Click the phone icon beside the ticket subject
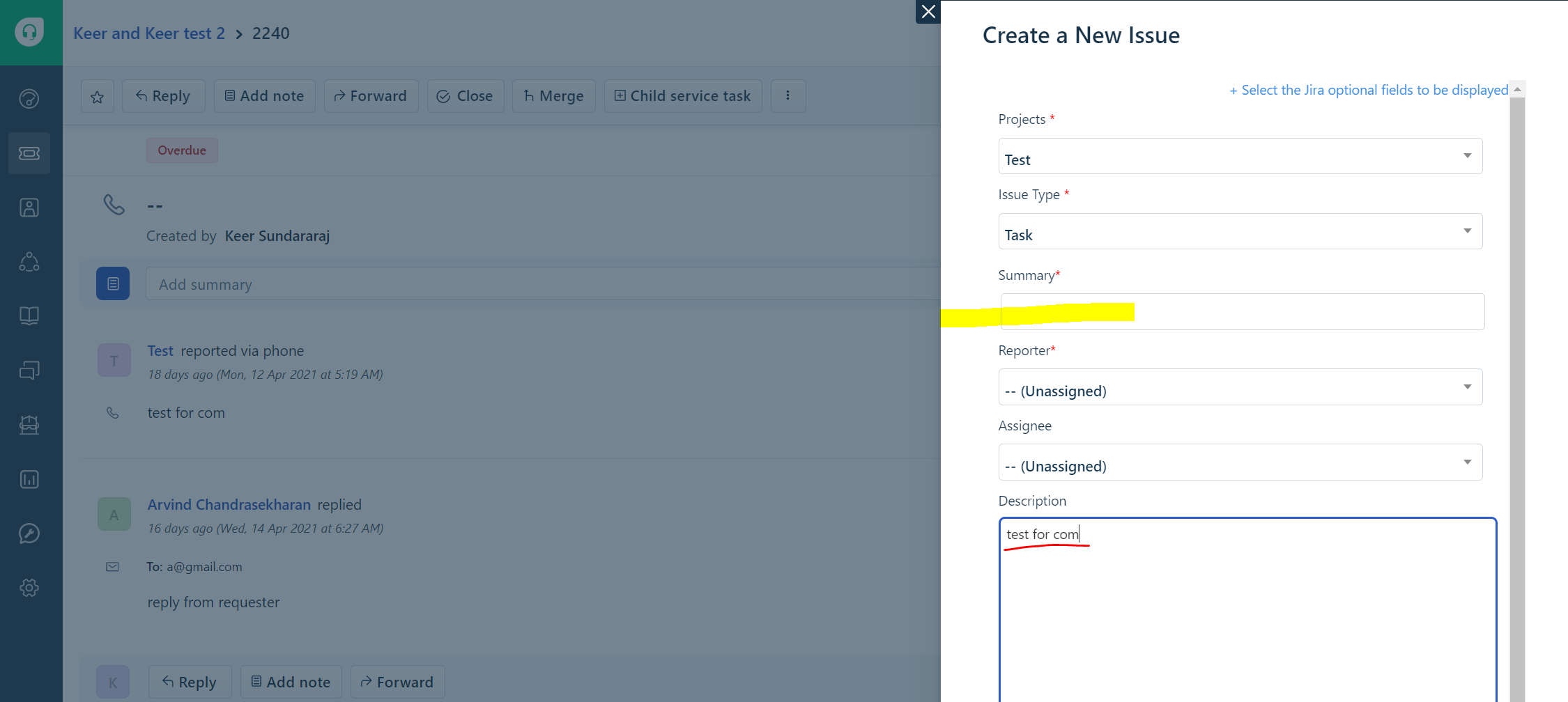Viewport: 1568px width, 702px height. tap(114, 205)
